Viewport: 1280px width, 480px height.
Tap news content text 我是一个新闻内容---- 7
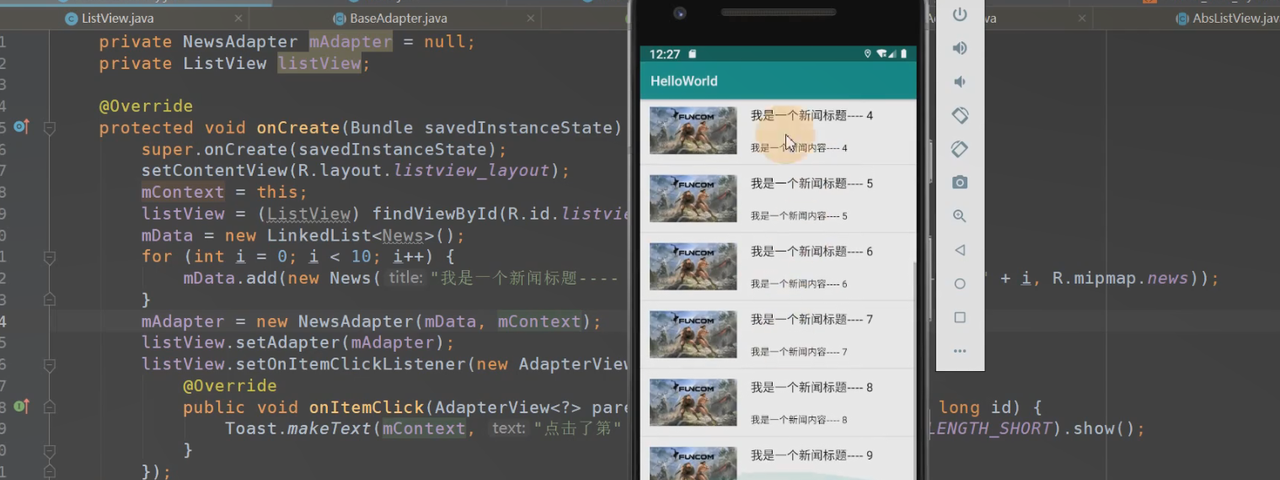coord(799,352)
